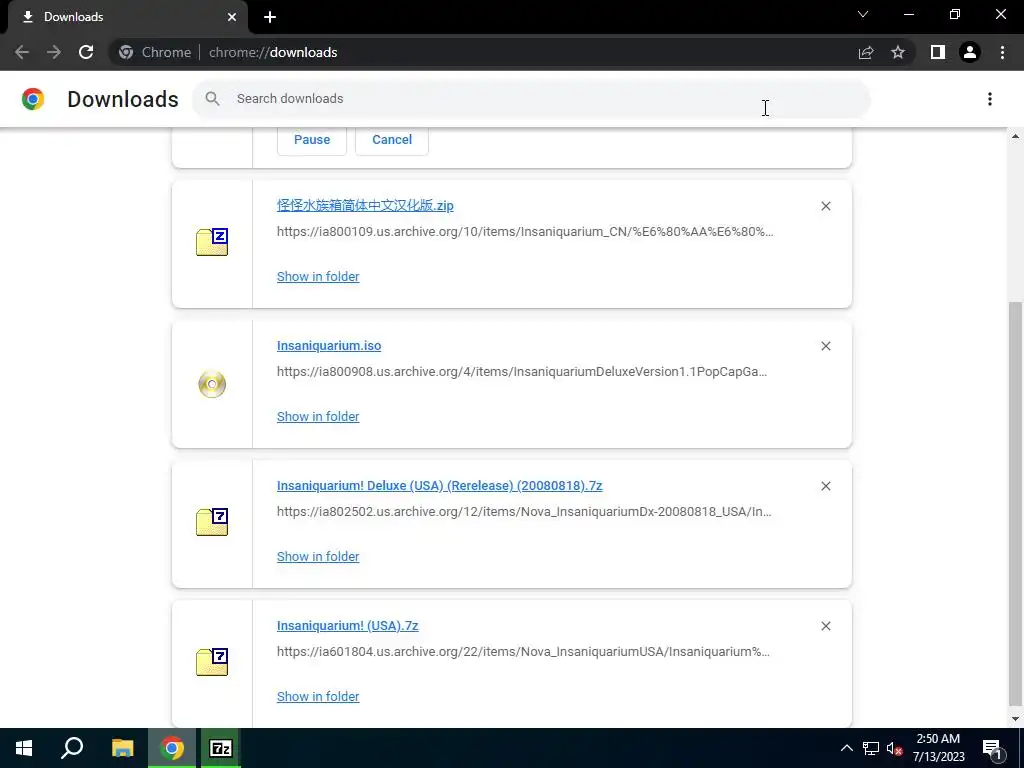Open network status in system tray
This screenshot has width=1024, height=768.
871,748
